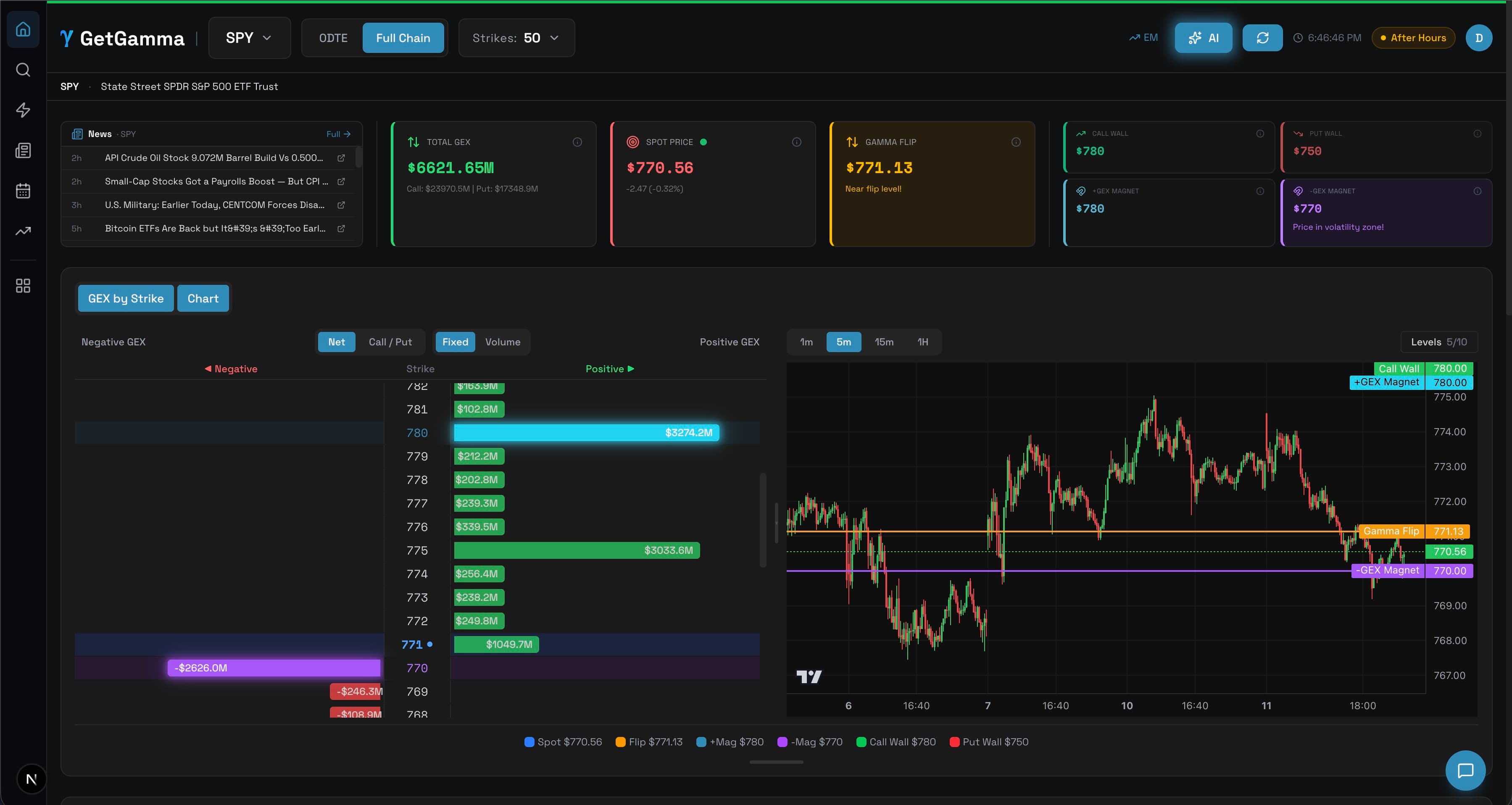Open the Levels 5/10 selector
1512x805 pixels.
1438,342
